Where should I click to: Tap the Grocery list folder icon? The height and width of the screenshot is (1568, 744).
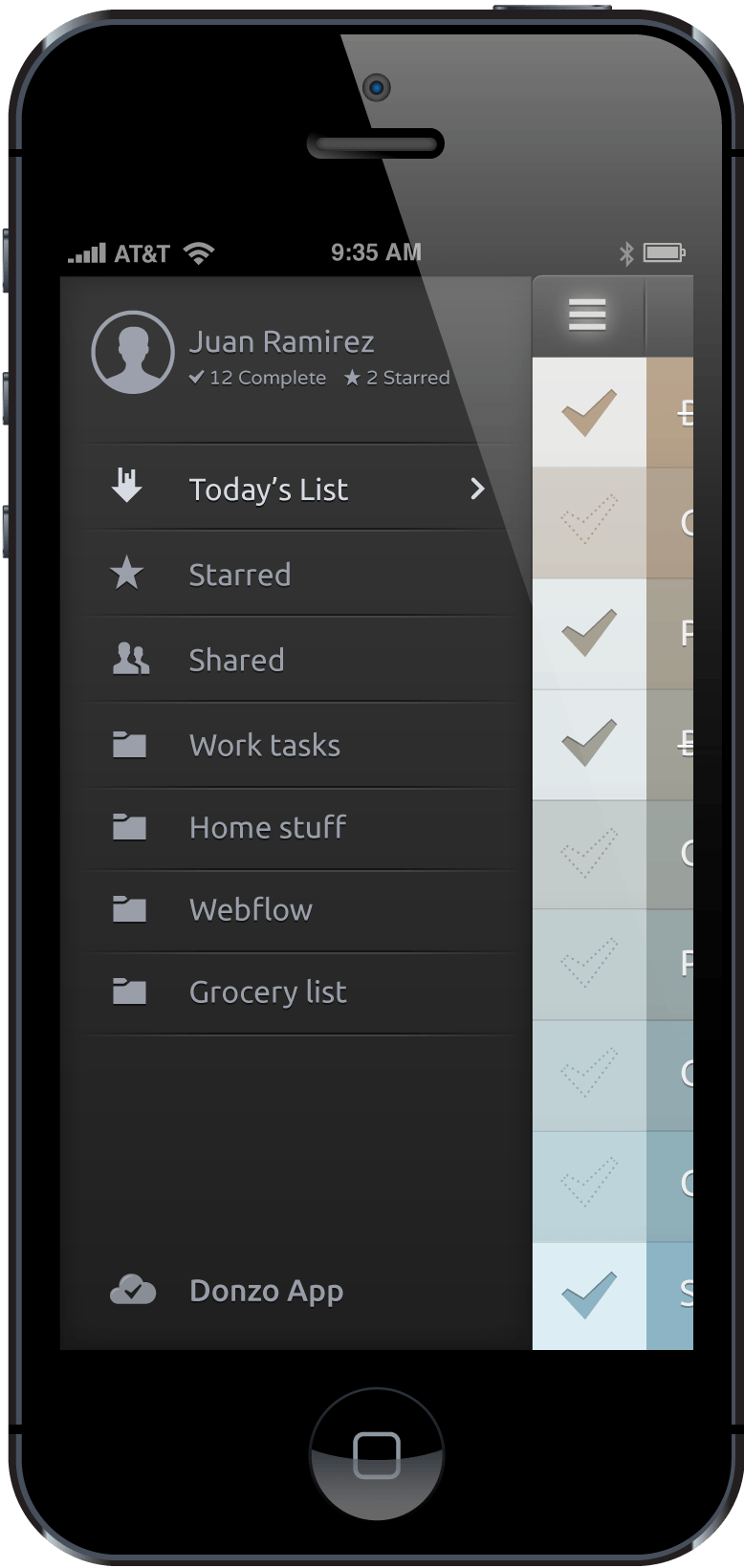click(x=129, y=991)
